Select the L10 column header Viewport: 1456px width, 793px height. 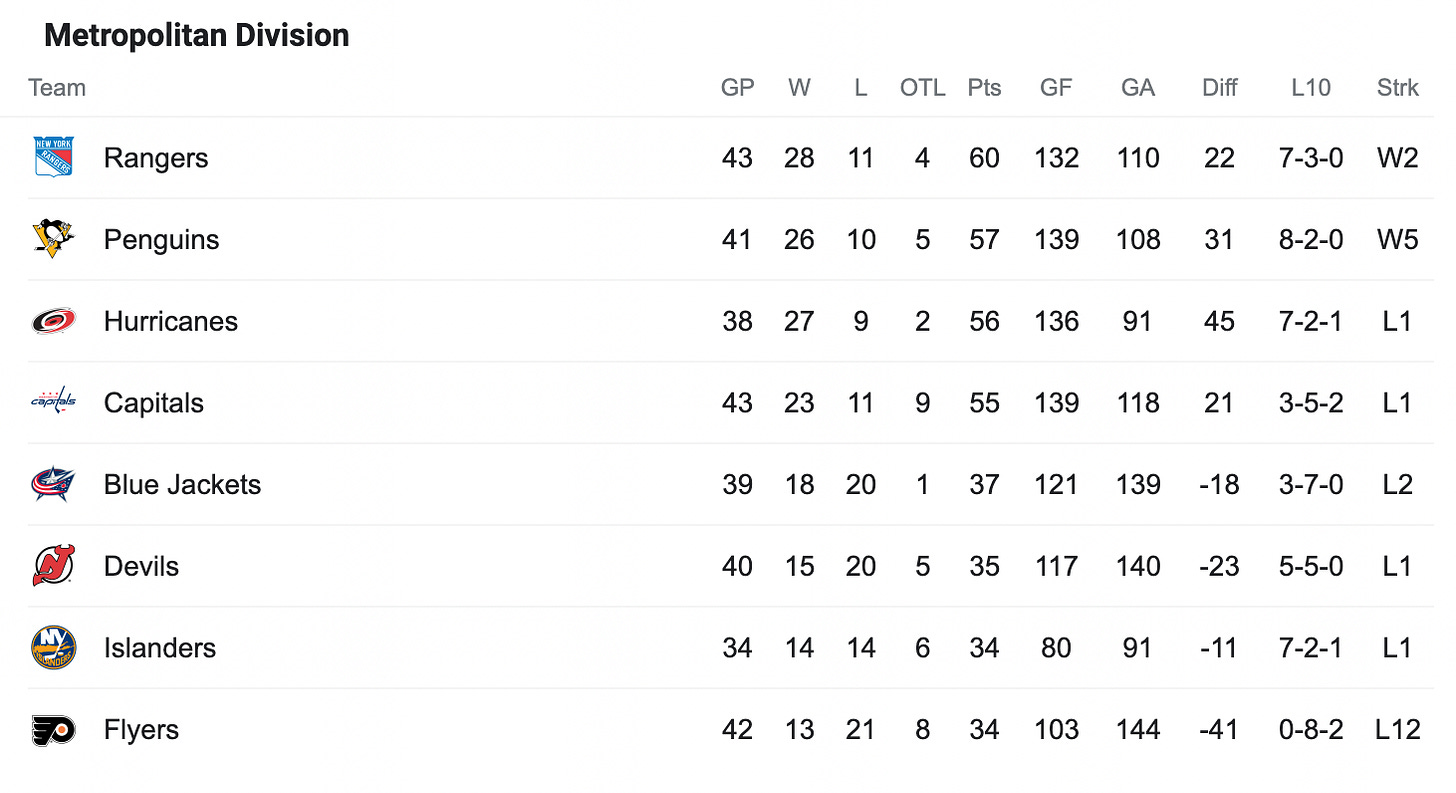[1311, 88]
